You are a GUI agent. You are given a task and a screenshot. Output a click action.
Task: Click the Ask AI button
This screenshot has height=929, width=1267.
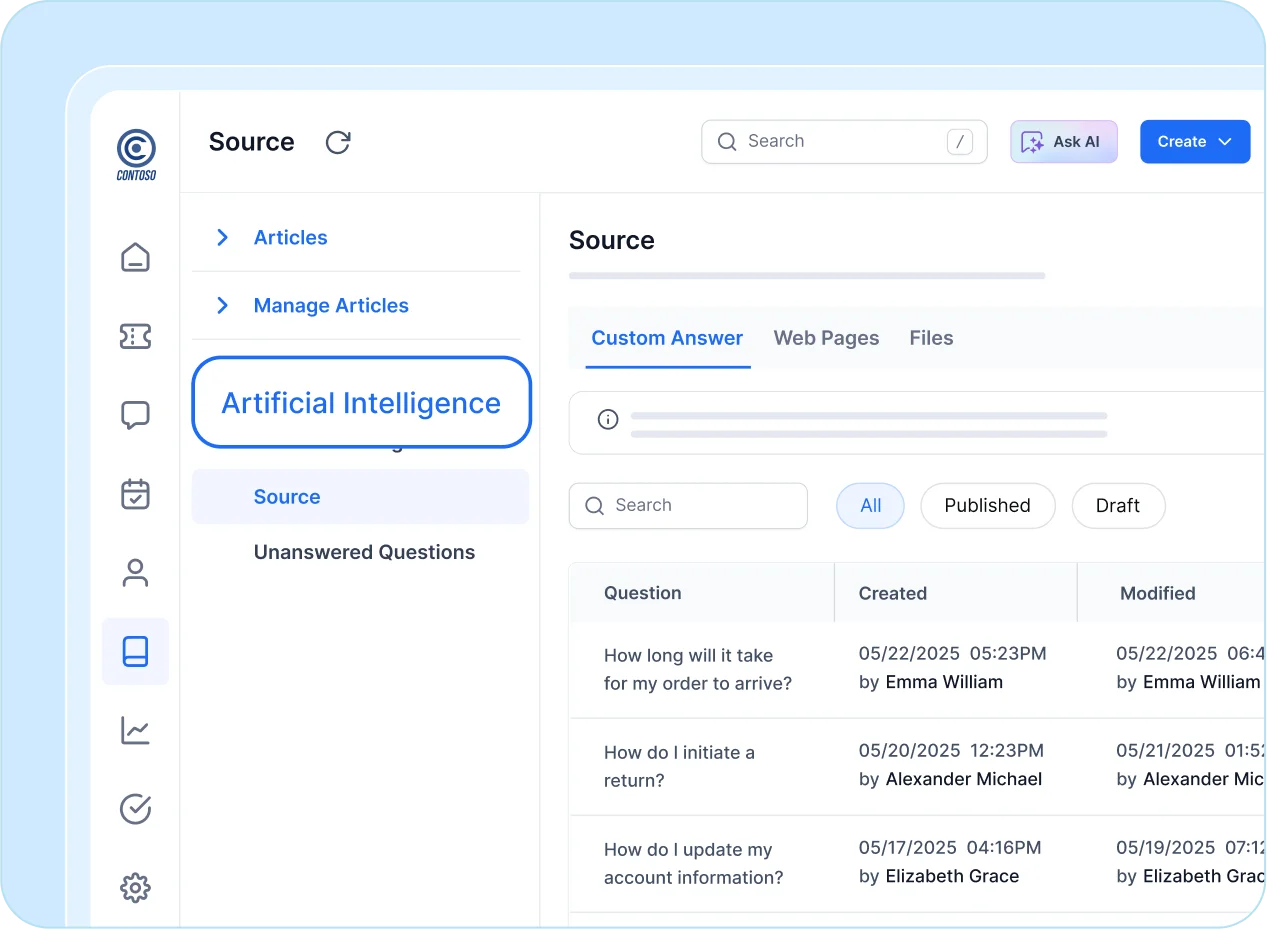tap(1064, 142)
